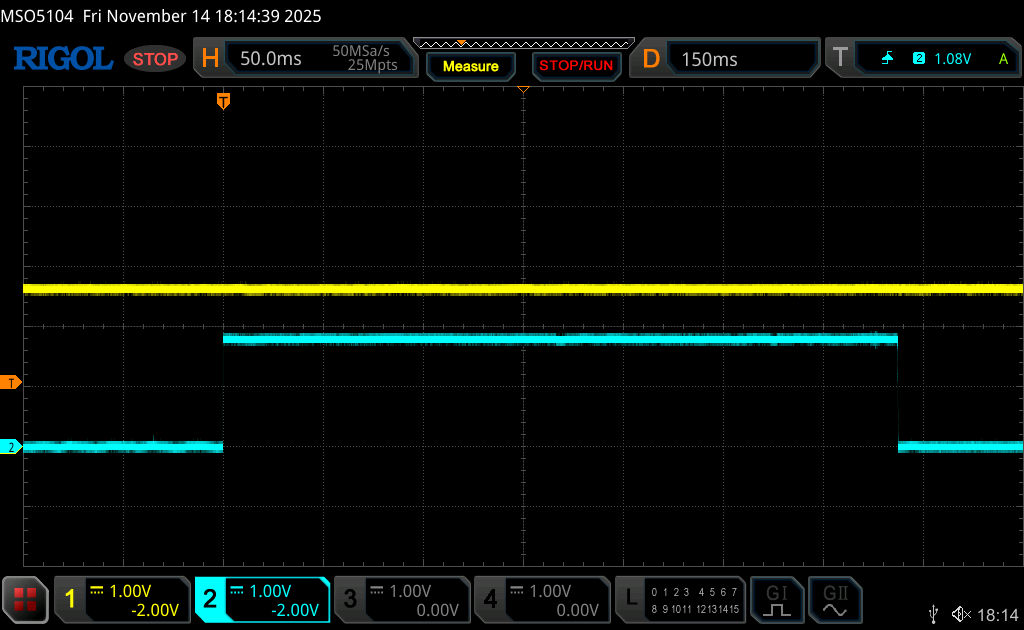Mute the speaker icon in the corner
This screenshot has width=1024, height=630.
click(x=960, y=614)
